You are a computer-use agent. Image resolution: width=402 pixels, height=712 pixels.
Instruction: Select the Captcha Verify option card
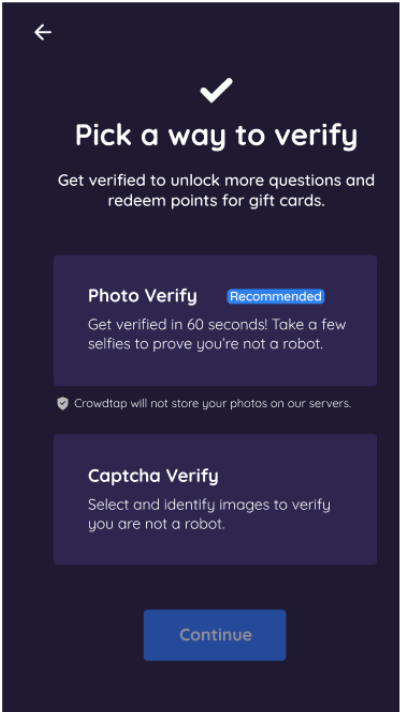point(215,499)
